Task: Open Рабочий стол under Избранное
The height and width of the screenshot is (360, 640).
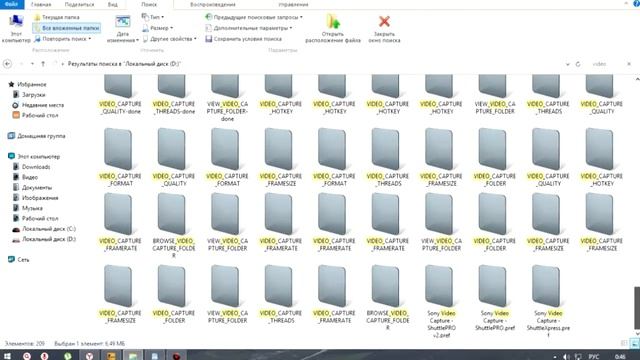Action: click(36, 116)
